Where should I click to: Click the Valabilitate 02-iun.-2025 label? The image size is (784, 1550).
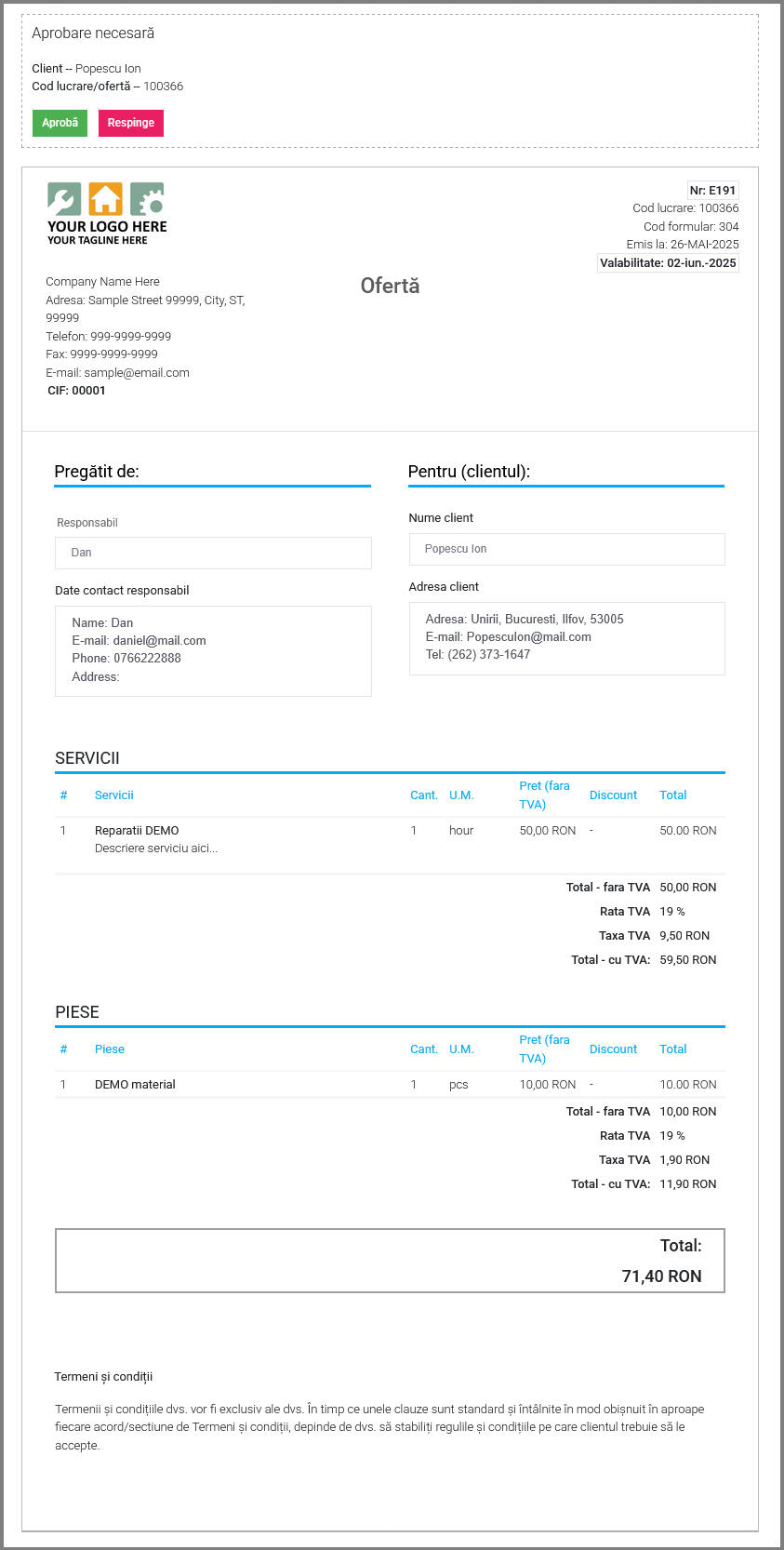668,263
